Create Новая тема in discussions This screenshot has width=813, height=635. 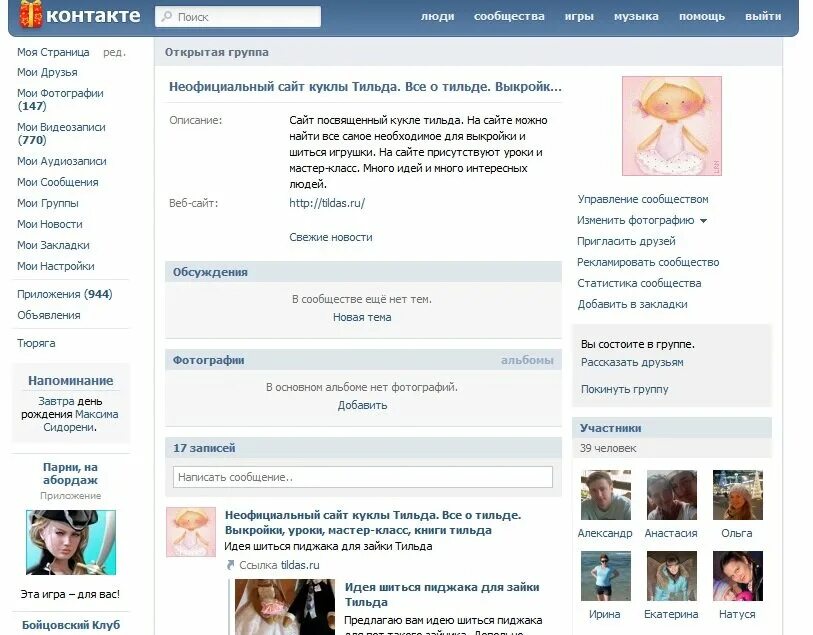tap(362, 317)
